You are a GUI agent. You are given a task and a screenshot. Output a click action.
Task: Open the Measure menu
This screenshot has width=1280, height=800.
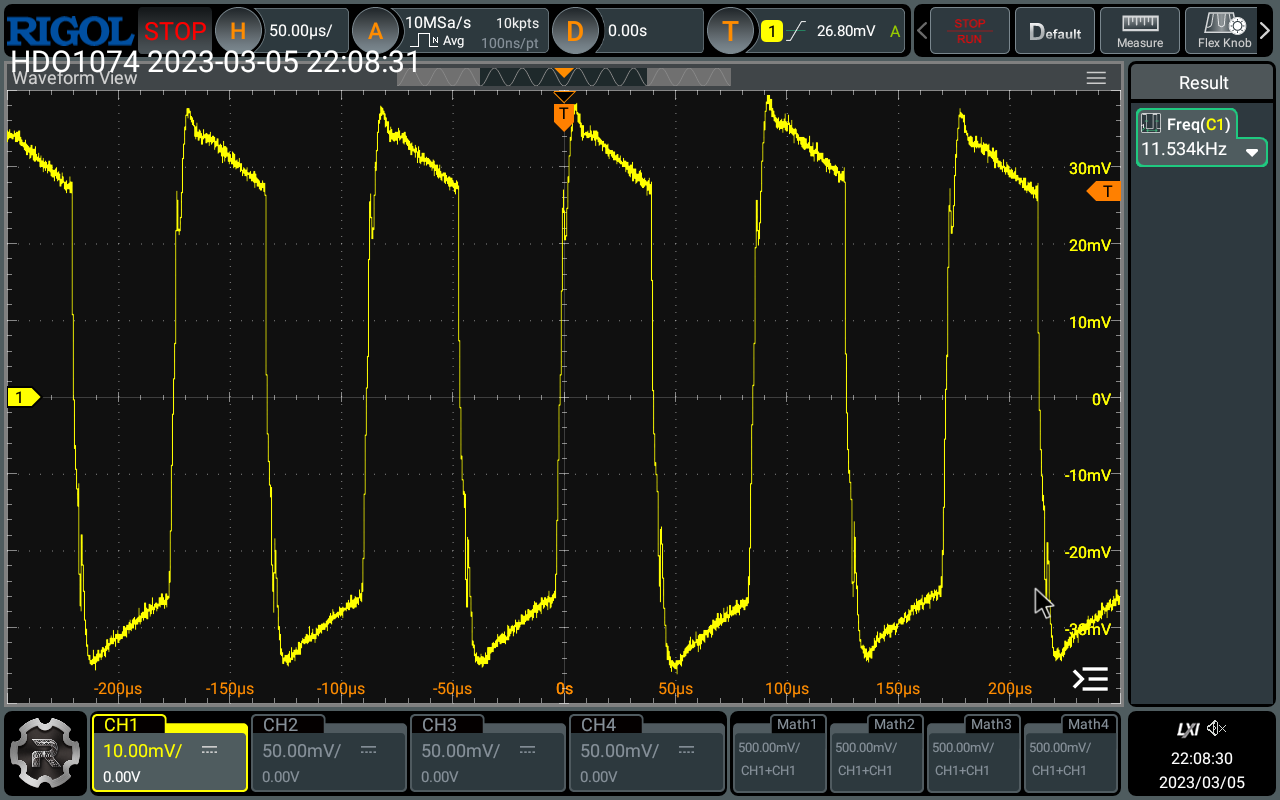[1140, 31]
